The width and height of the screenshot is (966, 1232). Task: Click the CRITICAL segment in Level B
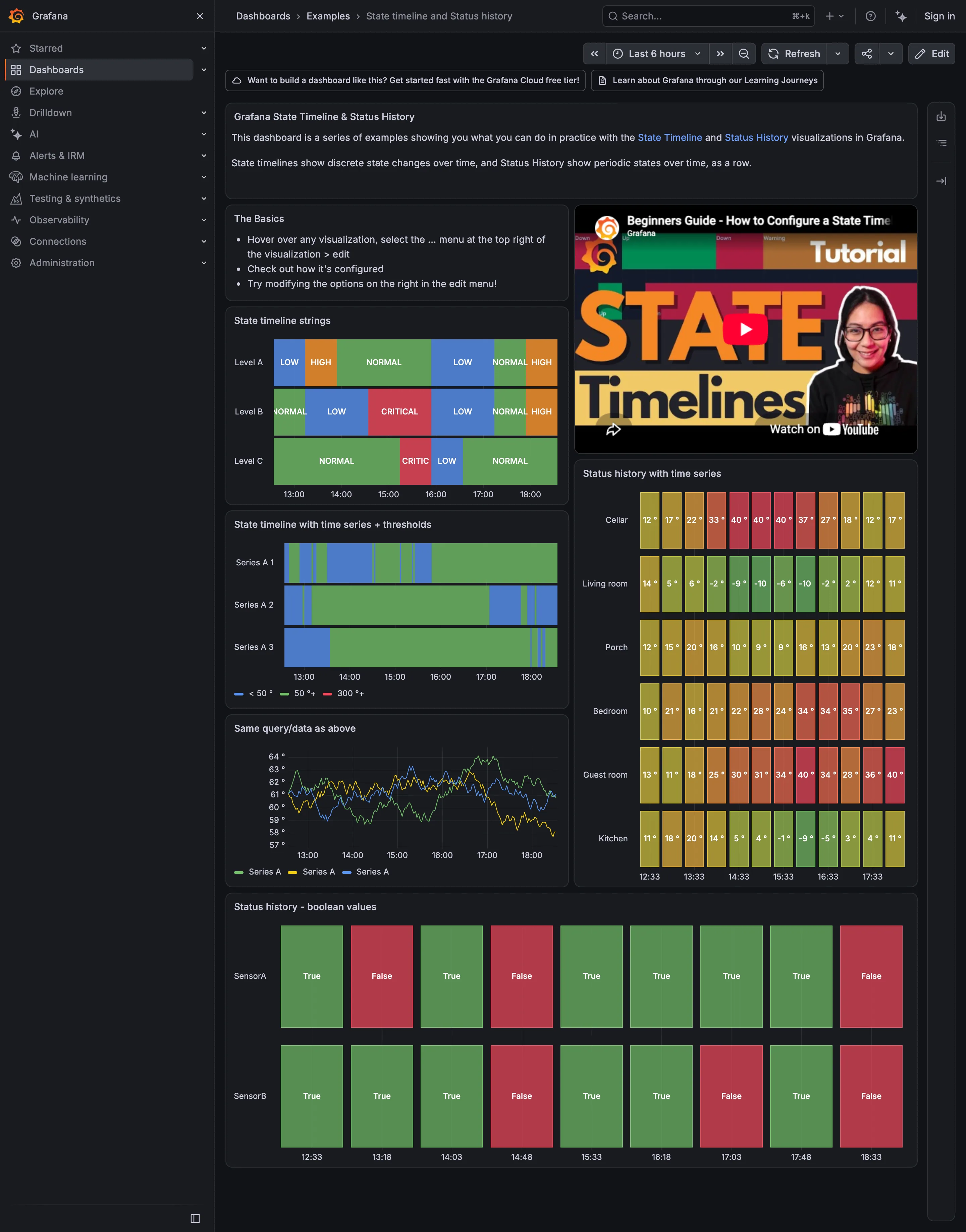(399, 412)
